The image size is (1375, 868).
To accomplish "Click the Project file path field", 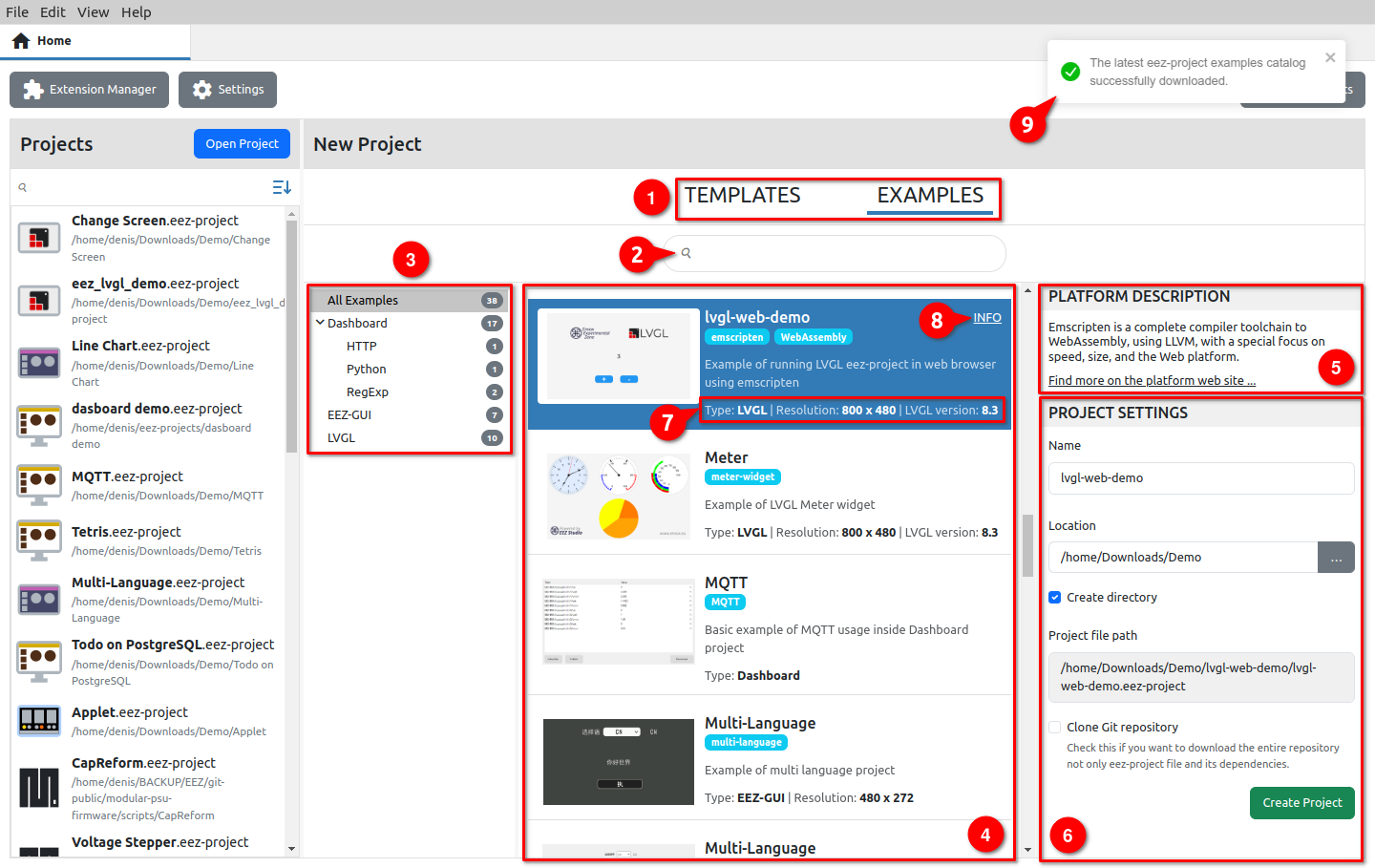I will [x=1201, y=677].
